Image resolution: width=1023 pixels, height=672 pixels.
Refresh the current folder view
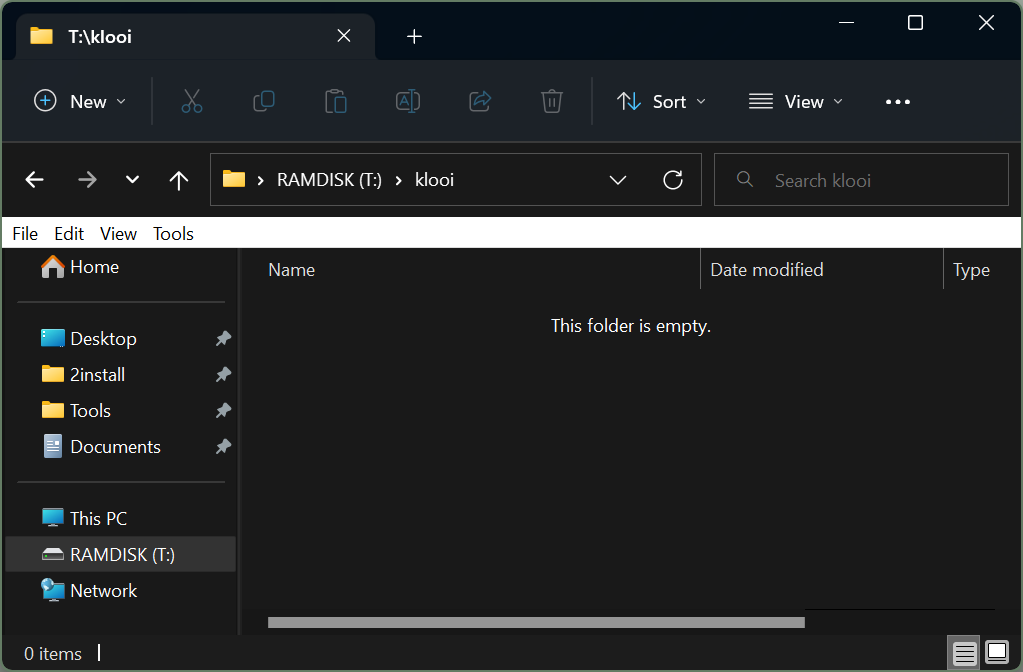click(x=673, y=180)
